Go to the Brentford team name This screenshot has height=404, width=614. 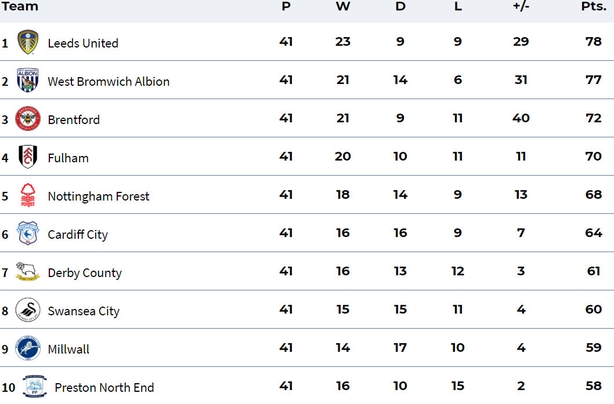tap(74, 119)
